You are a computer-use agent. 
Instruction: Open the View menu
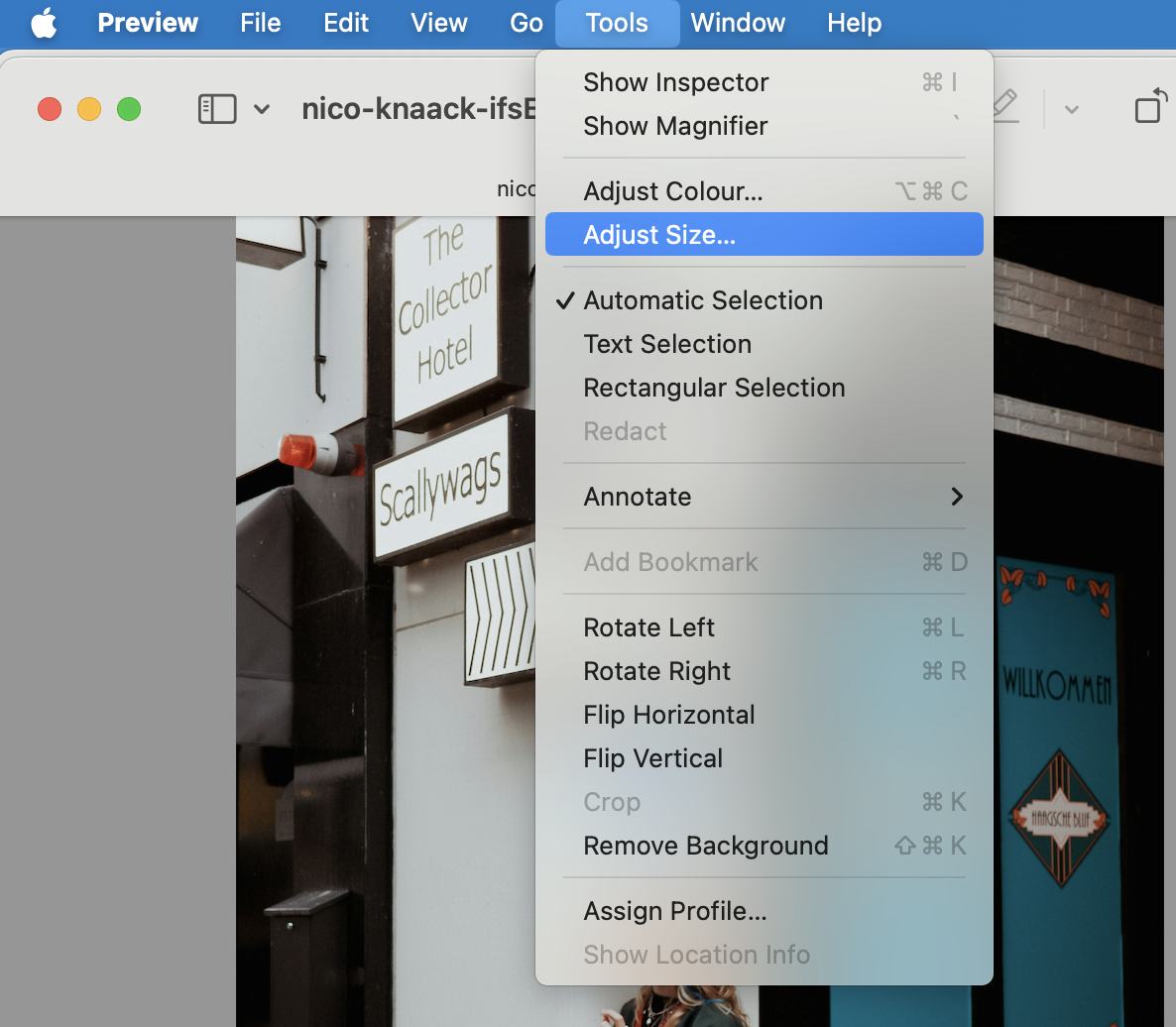[438, 23]
